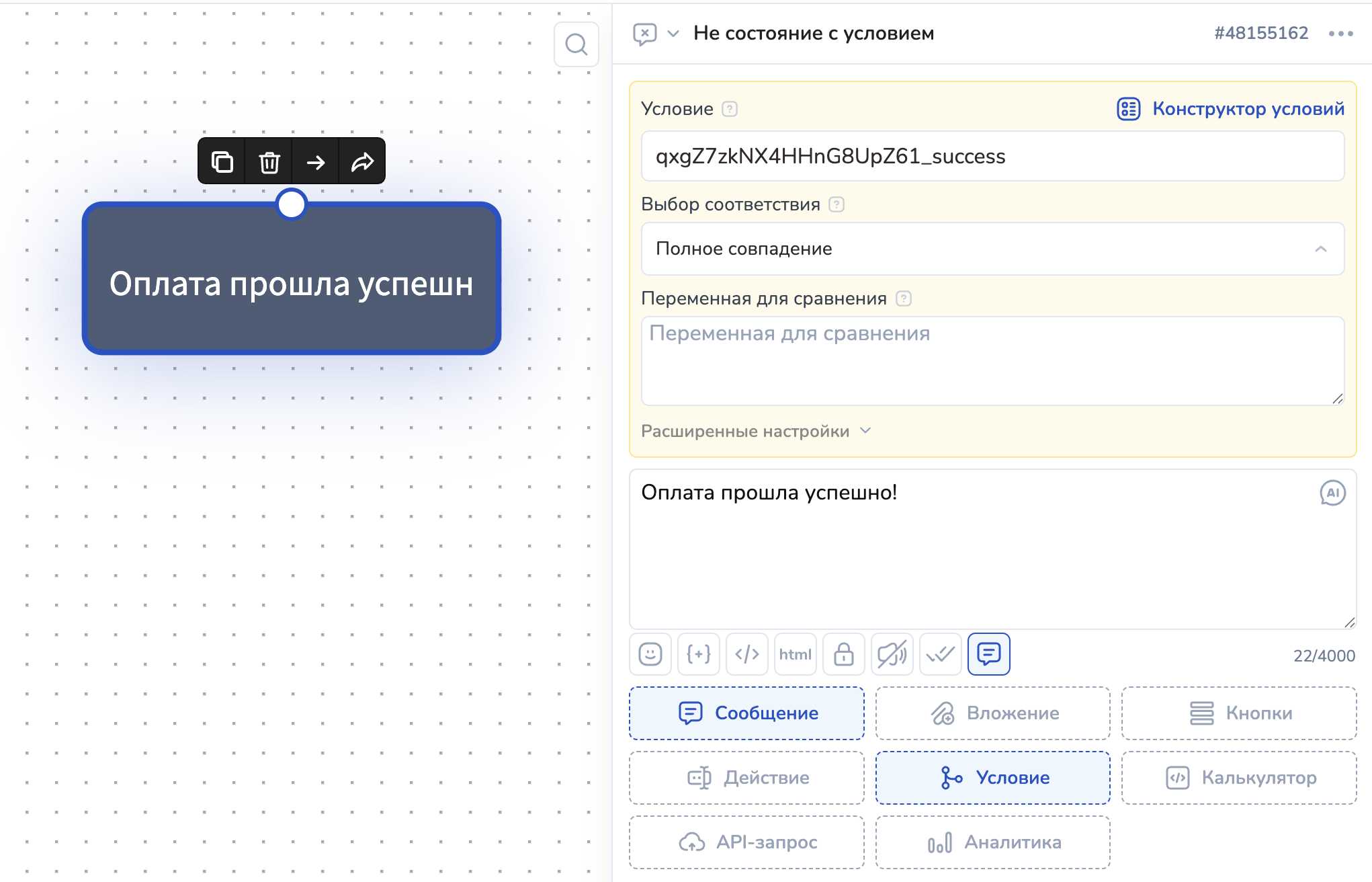Select the Сообщение block tab

746,713
